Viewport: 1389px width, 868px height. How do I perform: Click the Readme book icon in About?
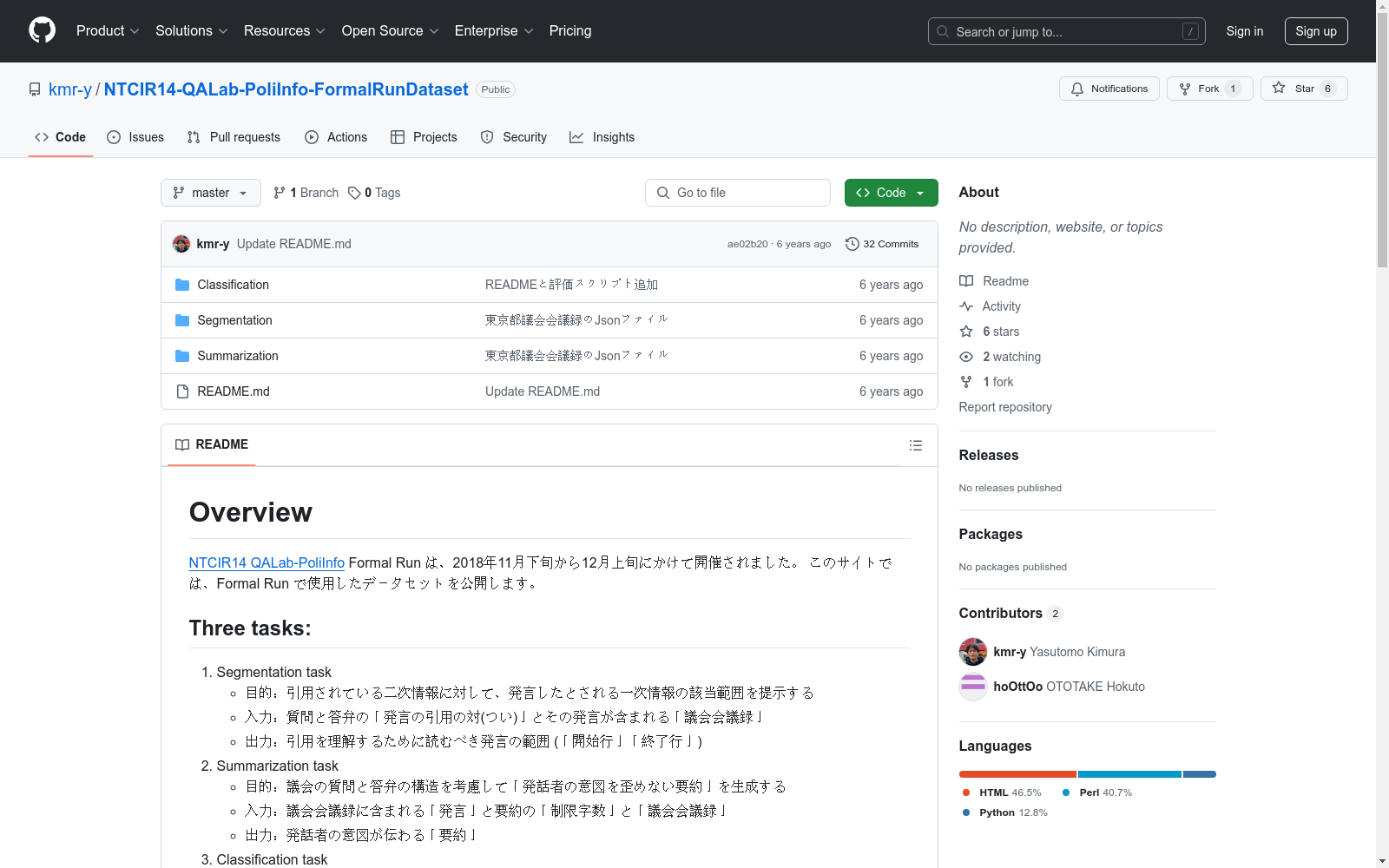[x=966, y=281]
